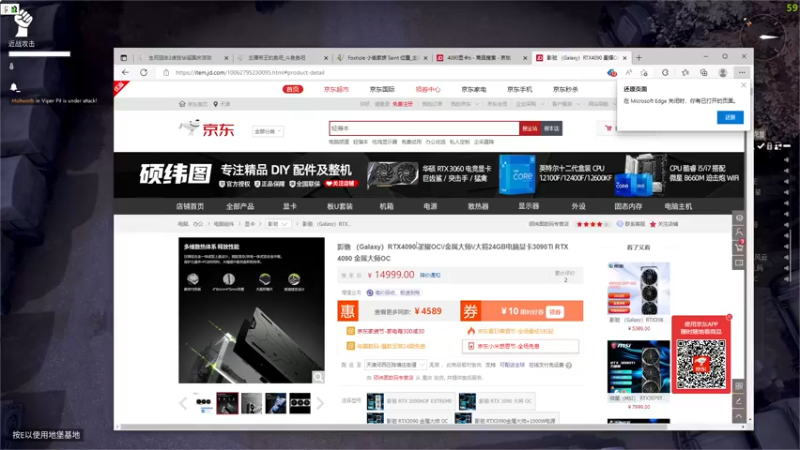Screen dimensions: 800x450
Task: Click the feedback pencil icon in right sidebar
Action: (x=739, y=401)
